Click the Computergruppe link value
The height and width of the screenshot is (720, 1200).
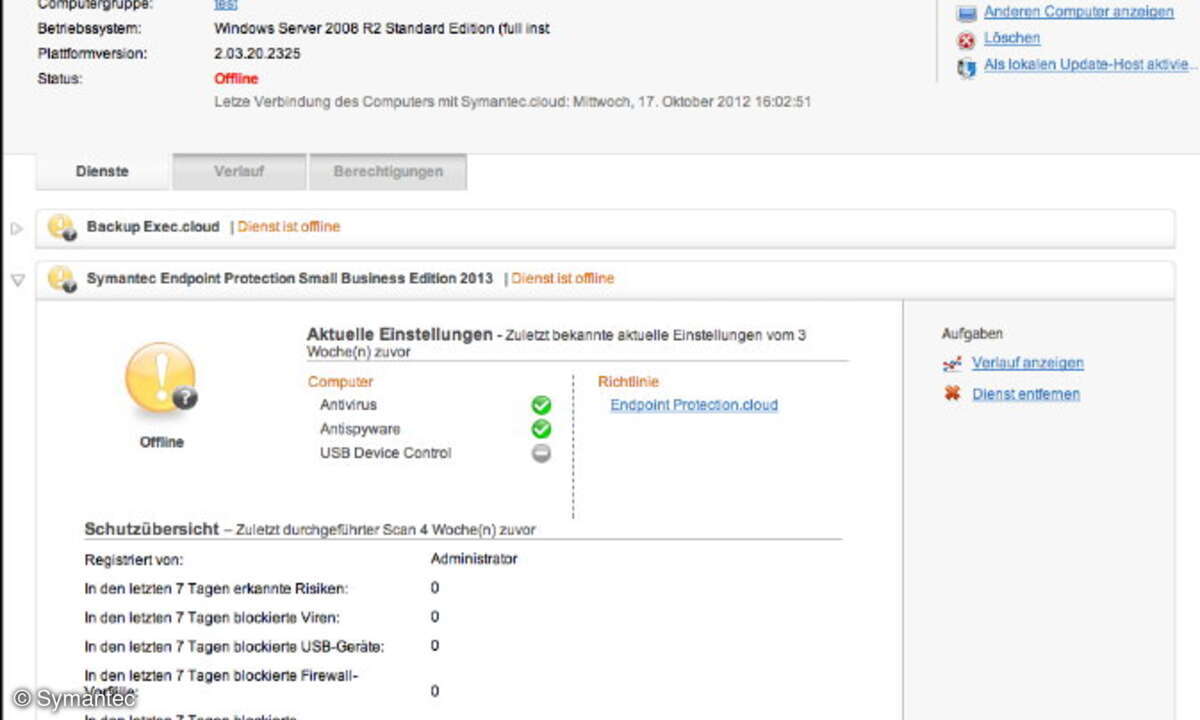click(226, 5)
